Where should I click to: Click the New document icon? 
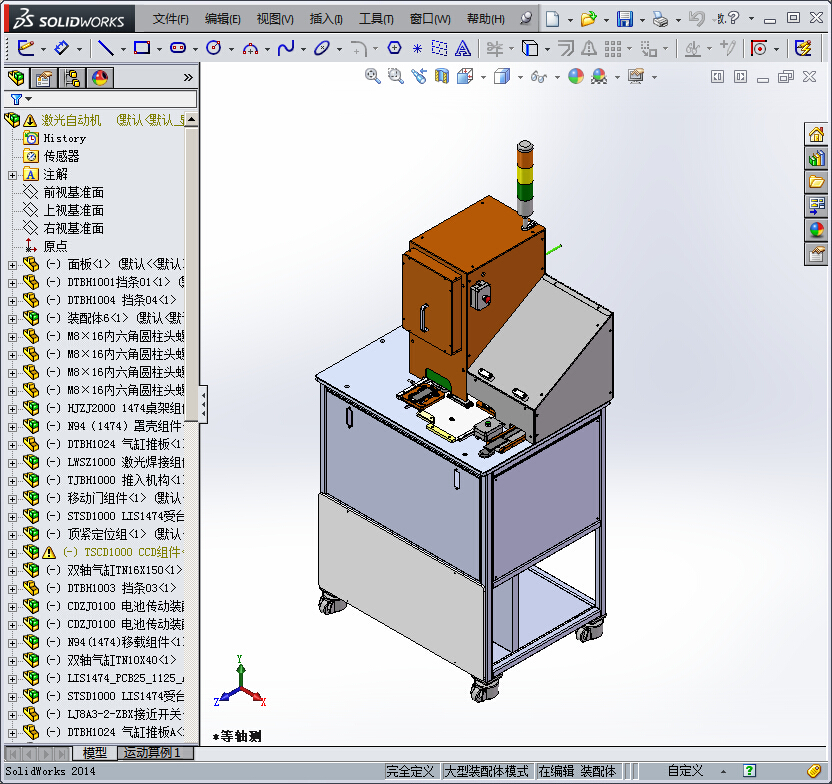pyautogui.click(x=552, y=19)
